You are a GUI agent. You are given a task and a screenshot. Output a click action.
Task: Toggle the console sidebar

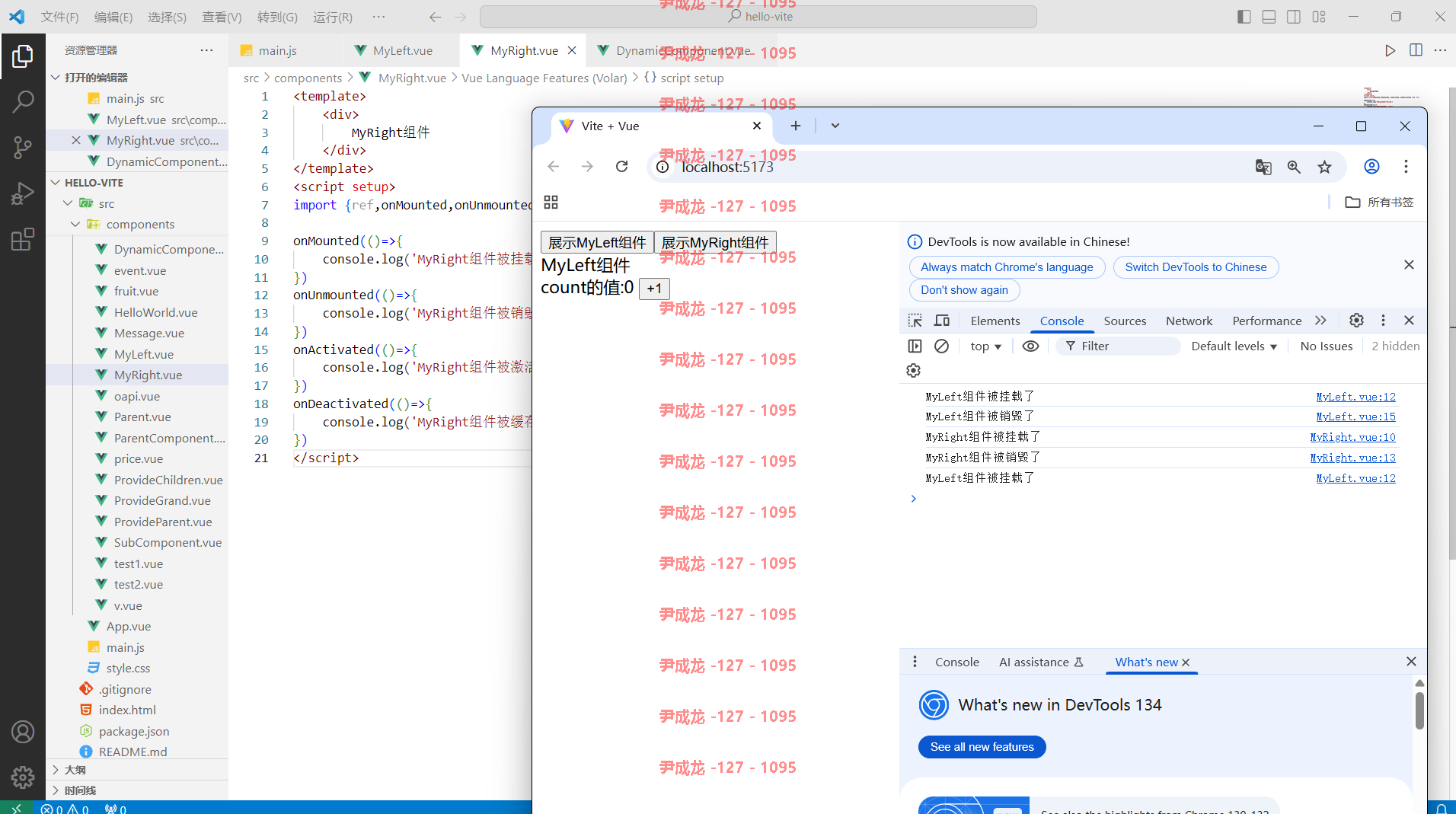[x=915, y=346]
